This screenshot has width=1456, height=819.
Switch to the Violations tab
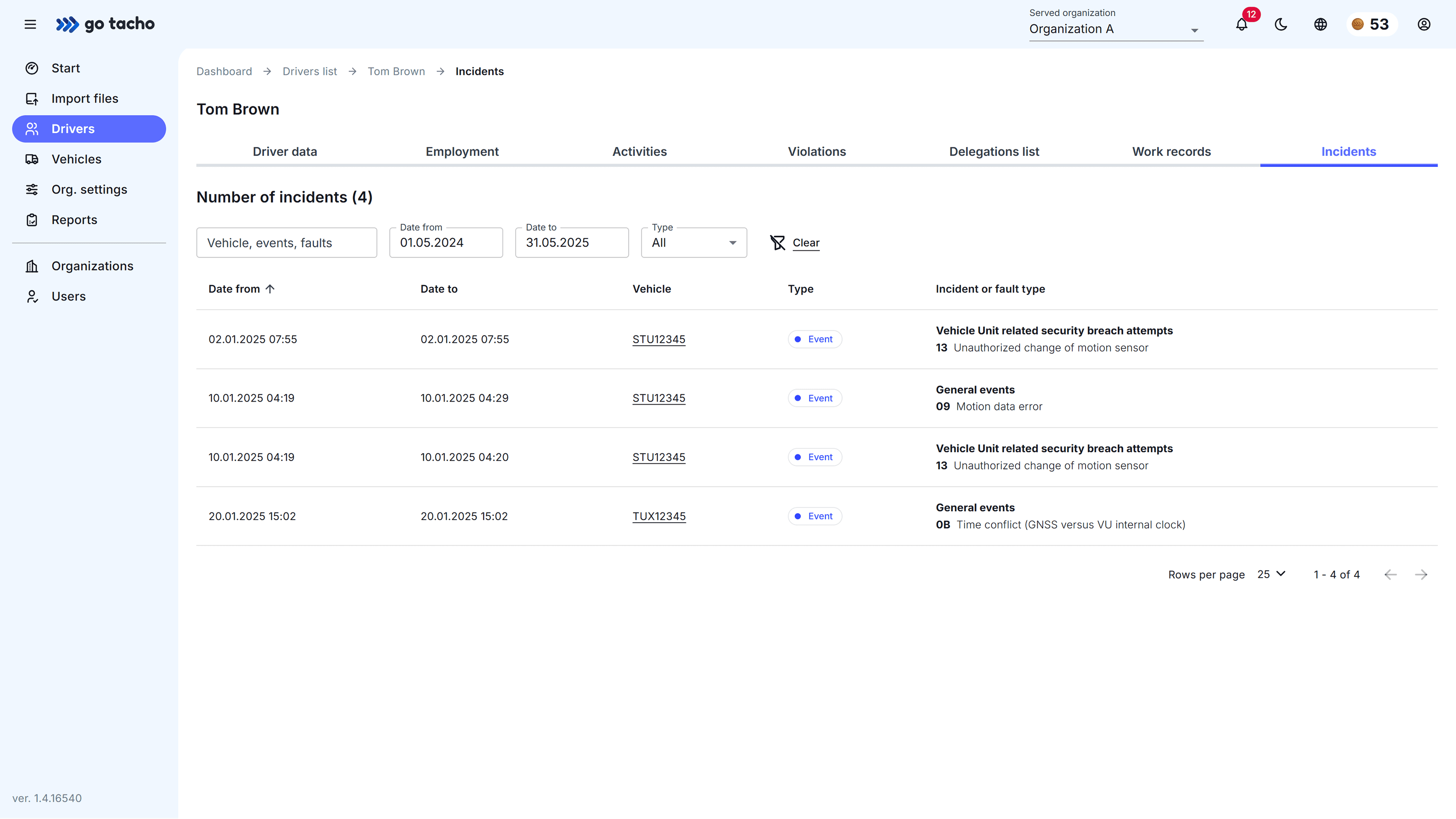click(817, 151)
